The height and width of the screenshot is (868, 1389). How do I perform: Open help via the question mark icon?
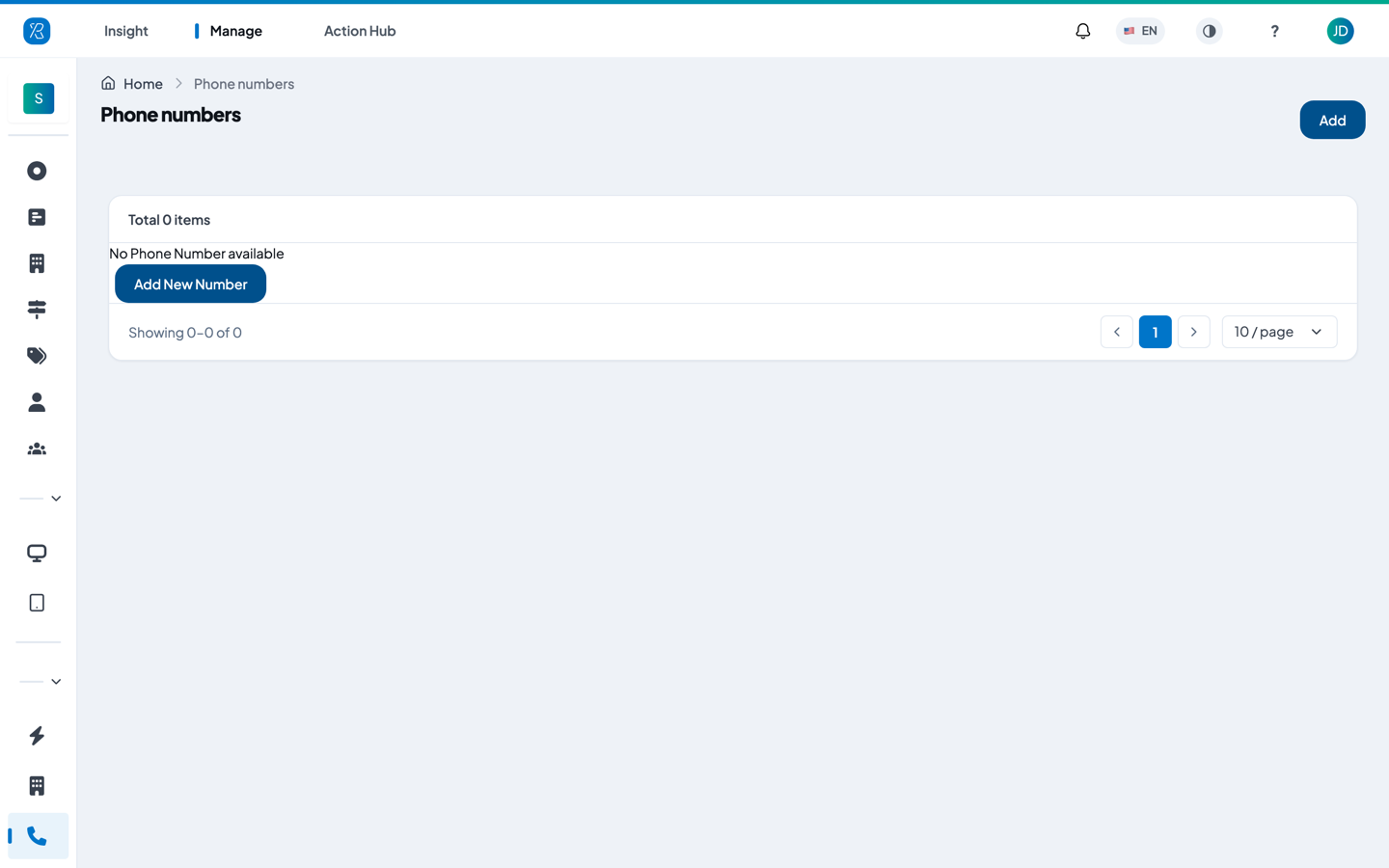(x=1274, y=31)
